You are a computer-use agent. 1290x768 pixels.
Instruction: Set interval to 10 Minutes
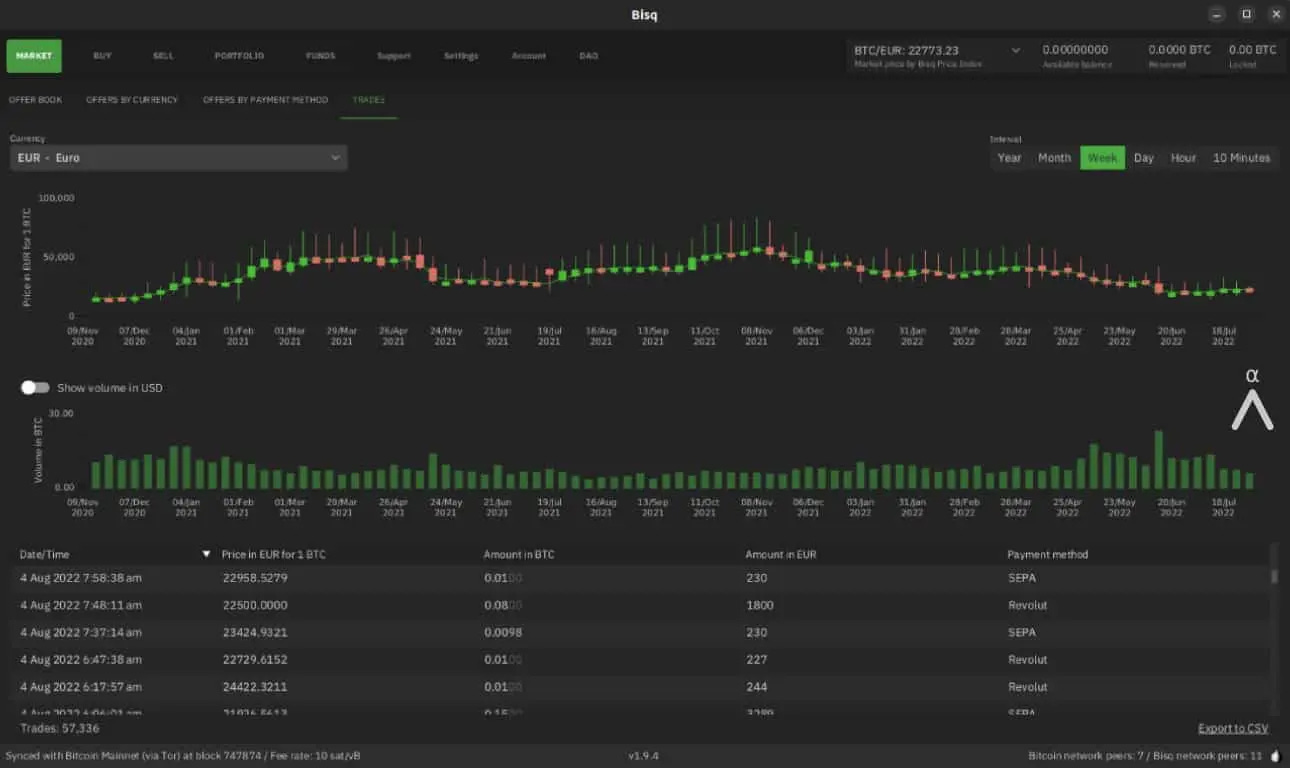[1241, 158]
